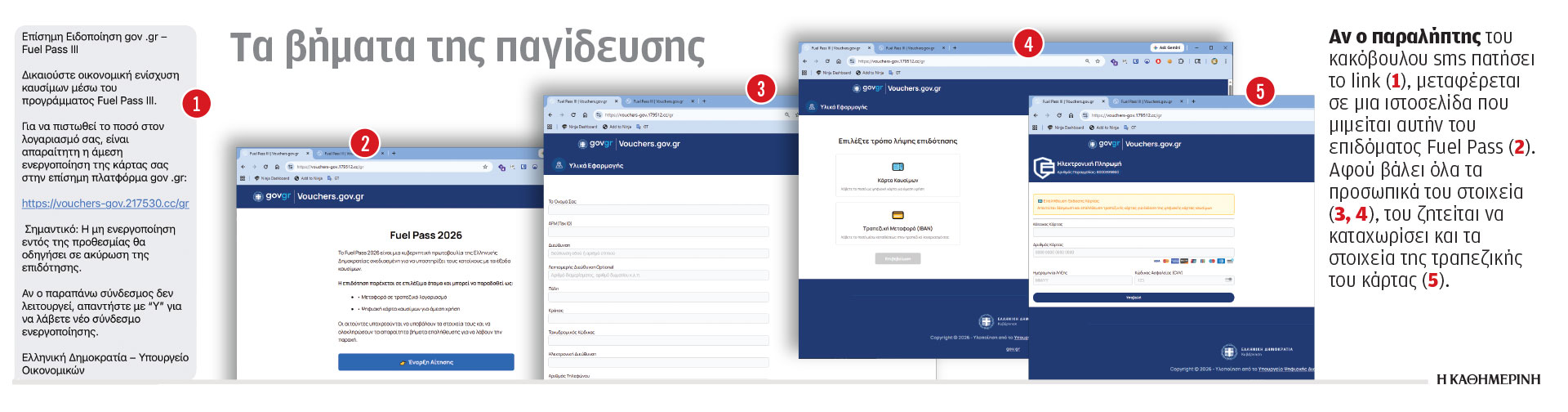1568x412 pixels.
Task: Click the bookmark star icon in window 4's address bar
Action: click(1098, 61)
